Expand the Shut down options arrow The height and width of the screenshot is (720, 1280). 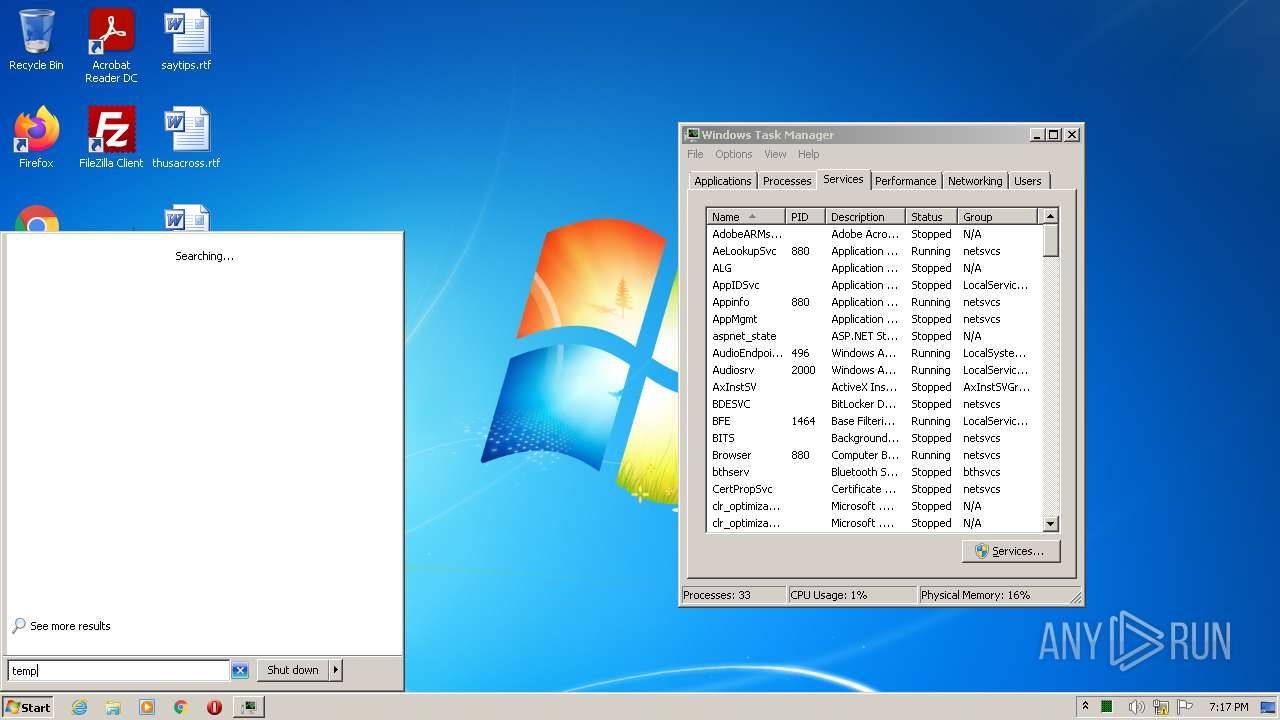click(x=336, y=670)
